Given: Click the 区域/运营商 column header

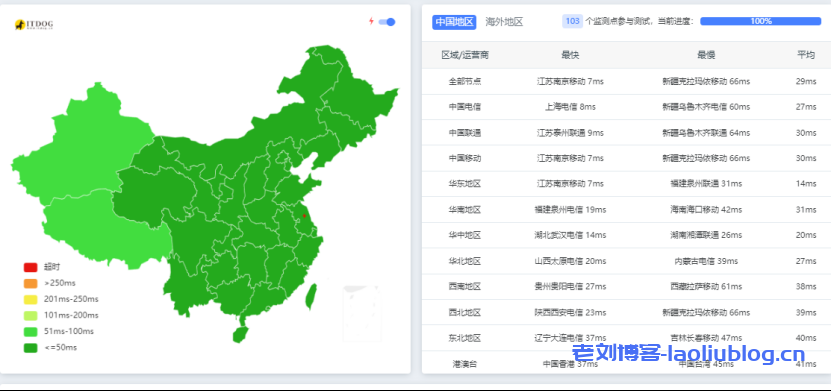Looking at the screenshot, I should coord(465,55).
